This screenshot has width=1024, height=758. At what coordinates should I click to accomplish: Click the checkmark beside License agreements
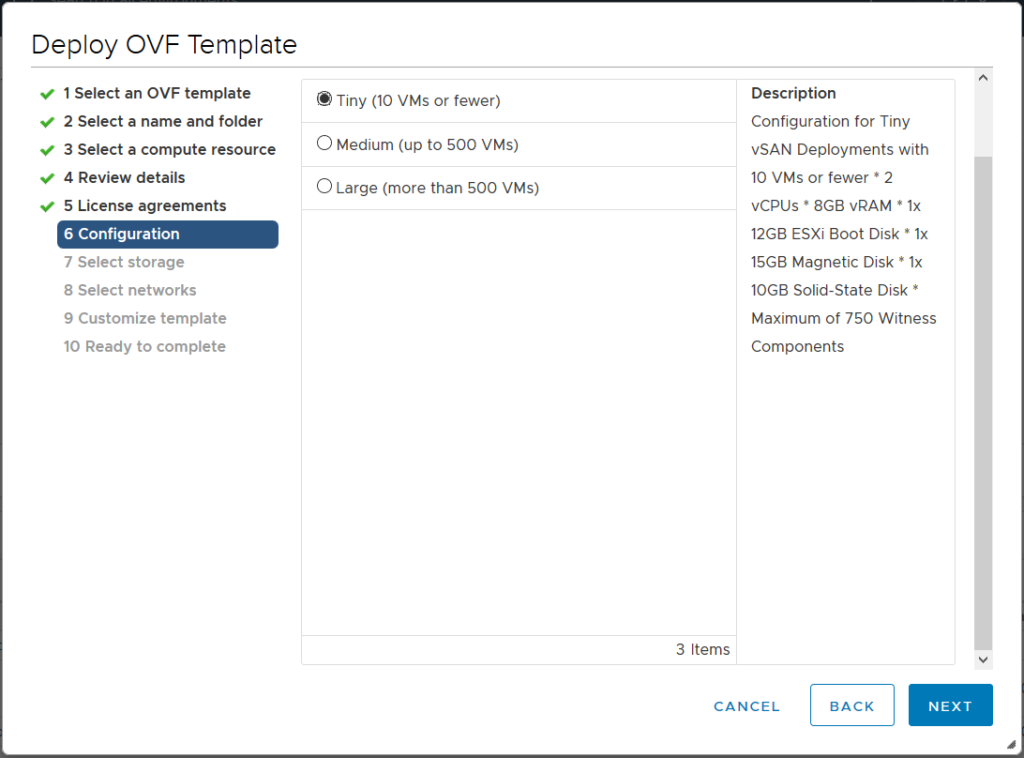click(x=46, y=205)
